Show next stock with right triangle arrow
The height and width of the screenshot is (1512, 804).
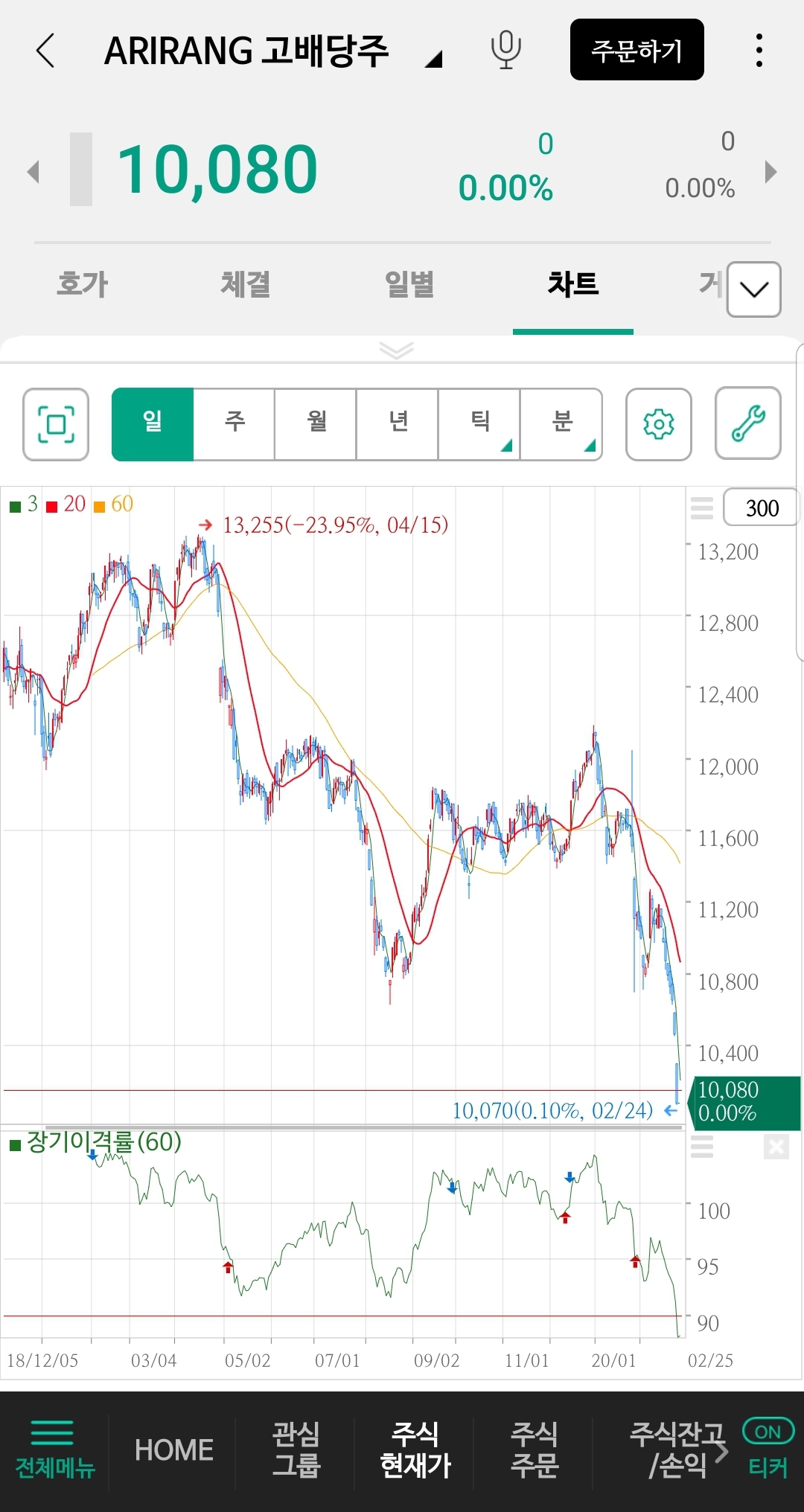[771, 173]
